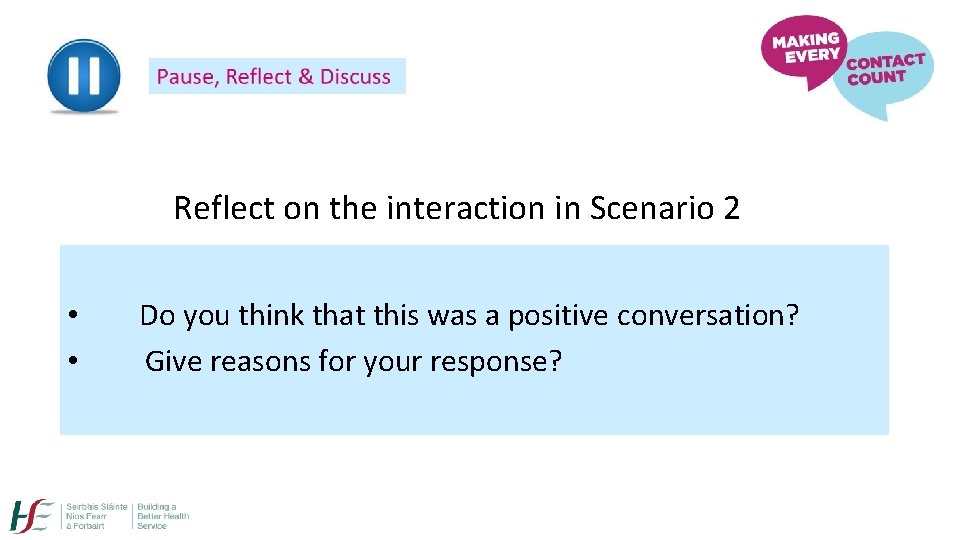The width and height of the screenshot is (960, 540).
Task: Click the word Discuss in the label
Action: tap(355, 77)
